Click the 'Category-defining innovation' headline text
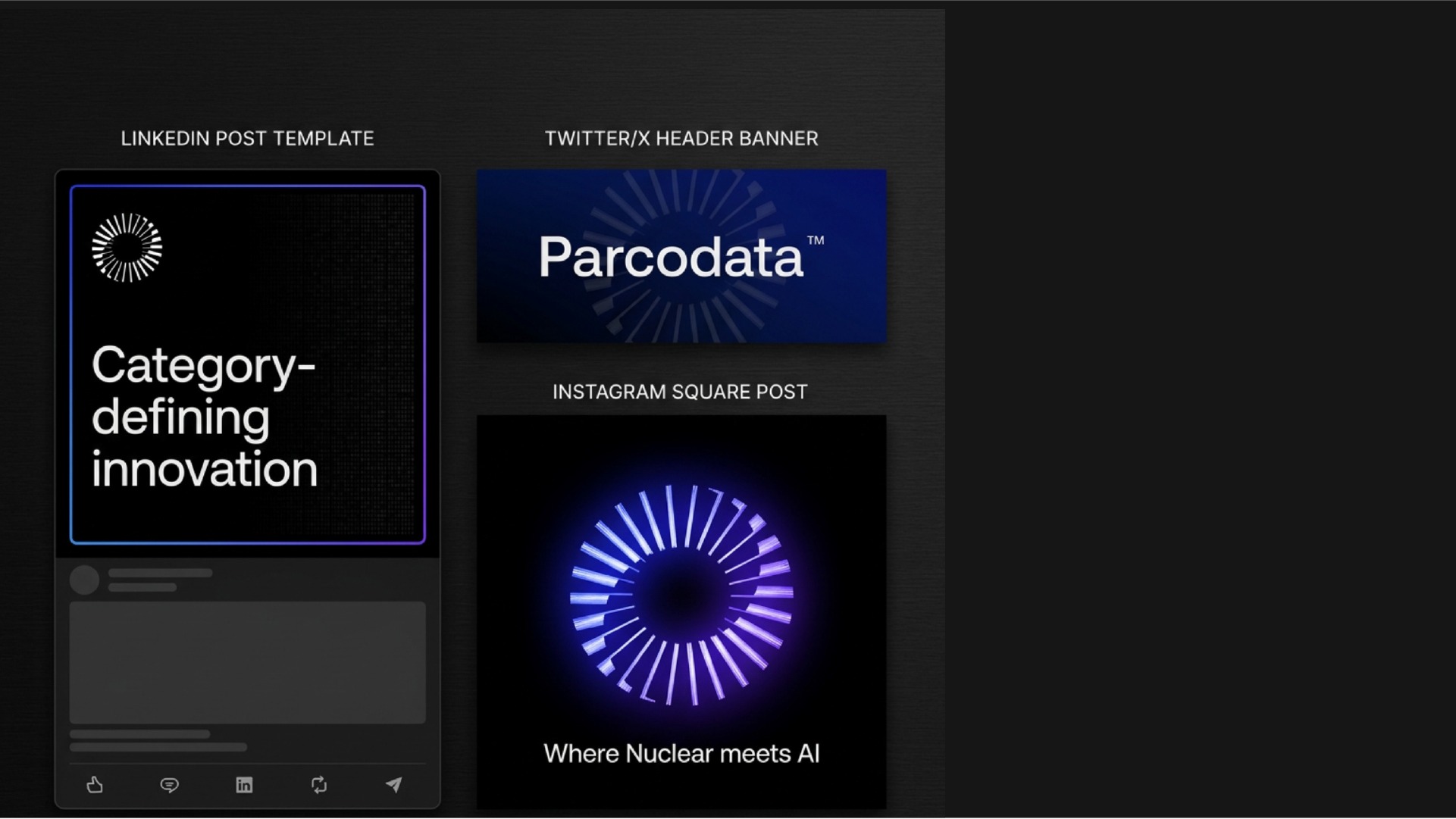This screenshot has height=819, width=1456. [205, 417]
